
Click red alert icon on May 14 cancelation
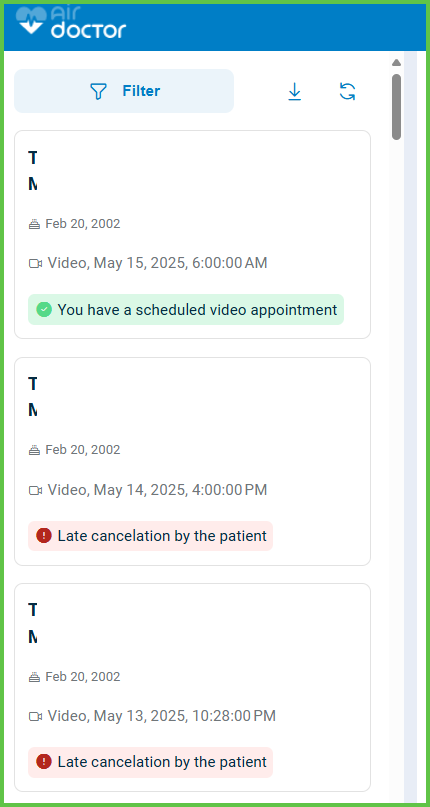click(x=44, y=536)
